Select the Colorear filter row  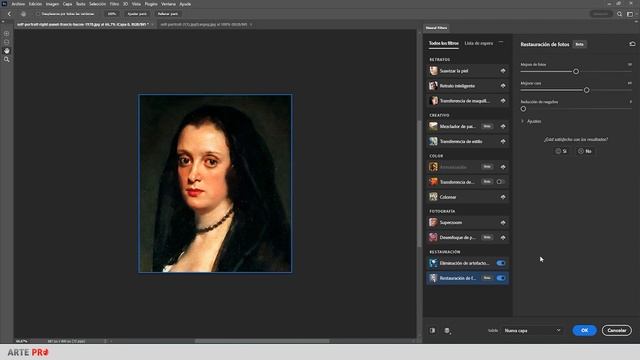point(467,197)
